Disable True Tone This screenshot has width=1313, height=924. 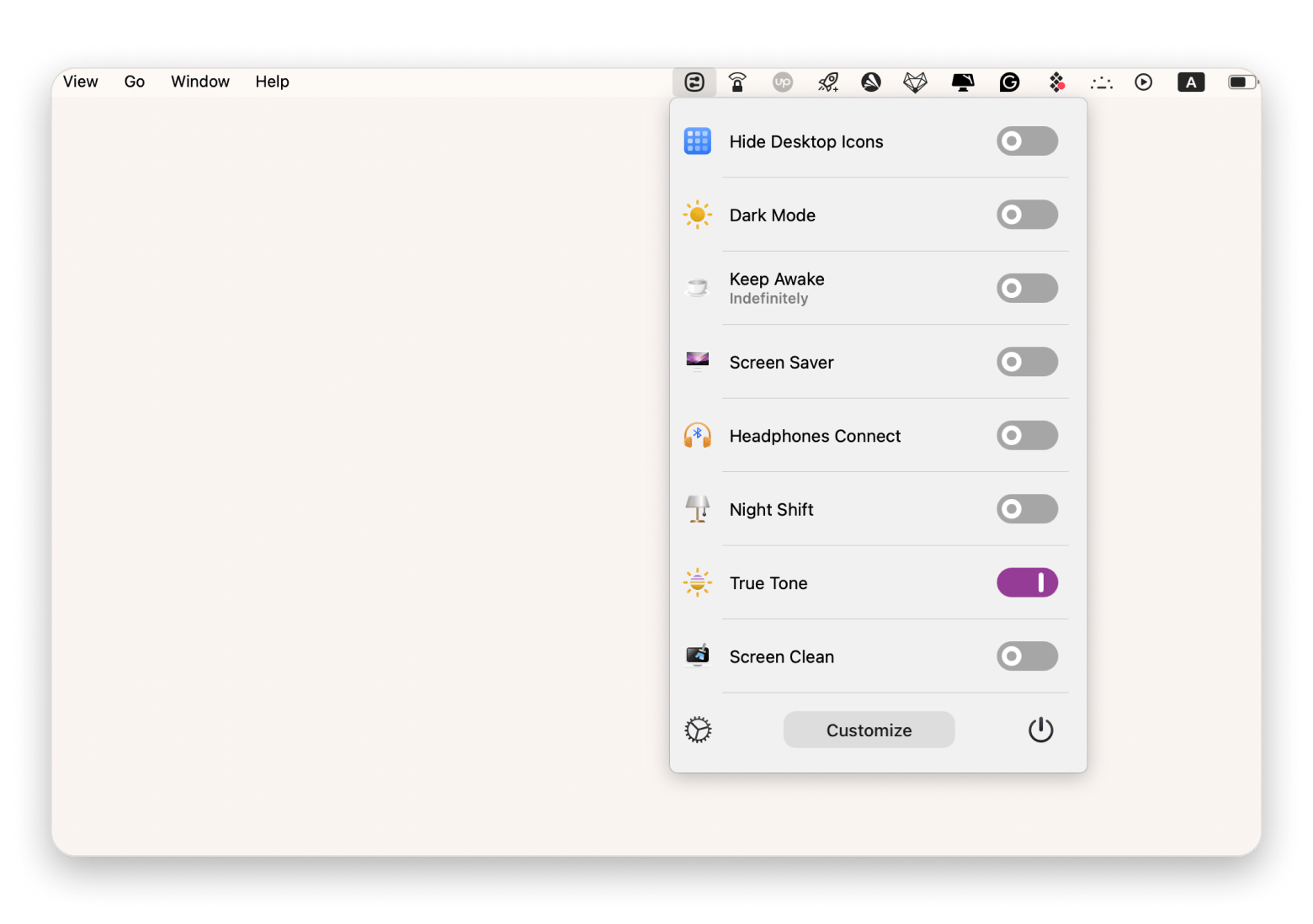pos(1027,582)
